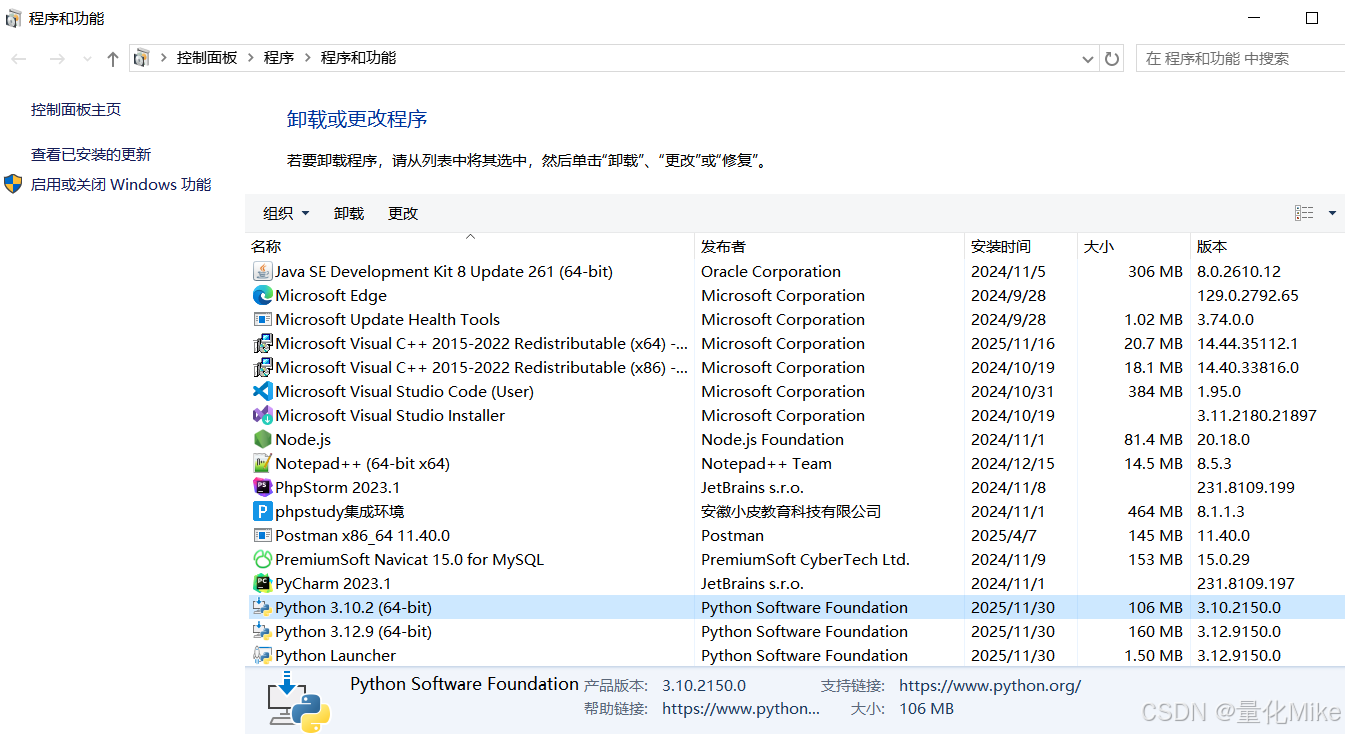Select the Microsoft Edge row name
The width and height of the screenshot is (1345, 734).
[331, 295]
